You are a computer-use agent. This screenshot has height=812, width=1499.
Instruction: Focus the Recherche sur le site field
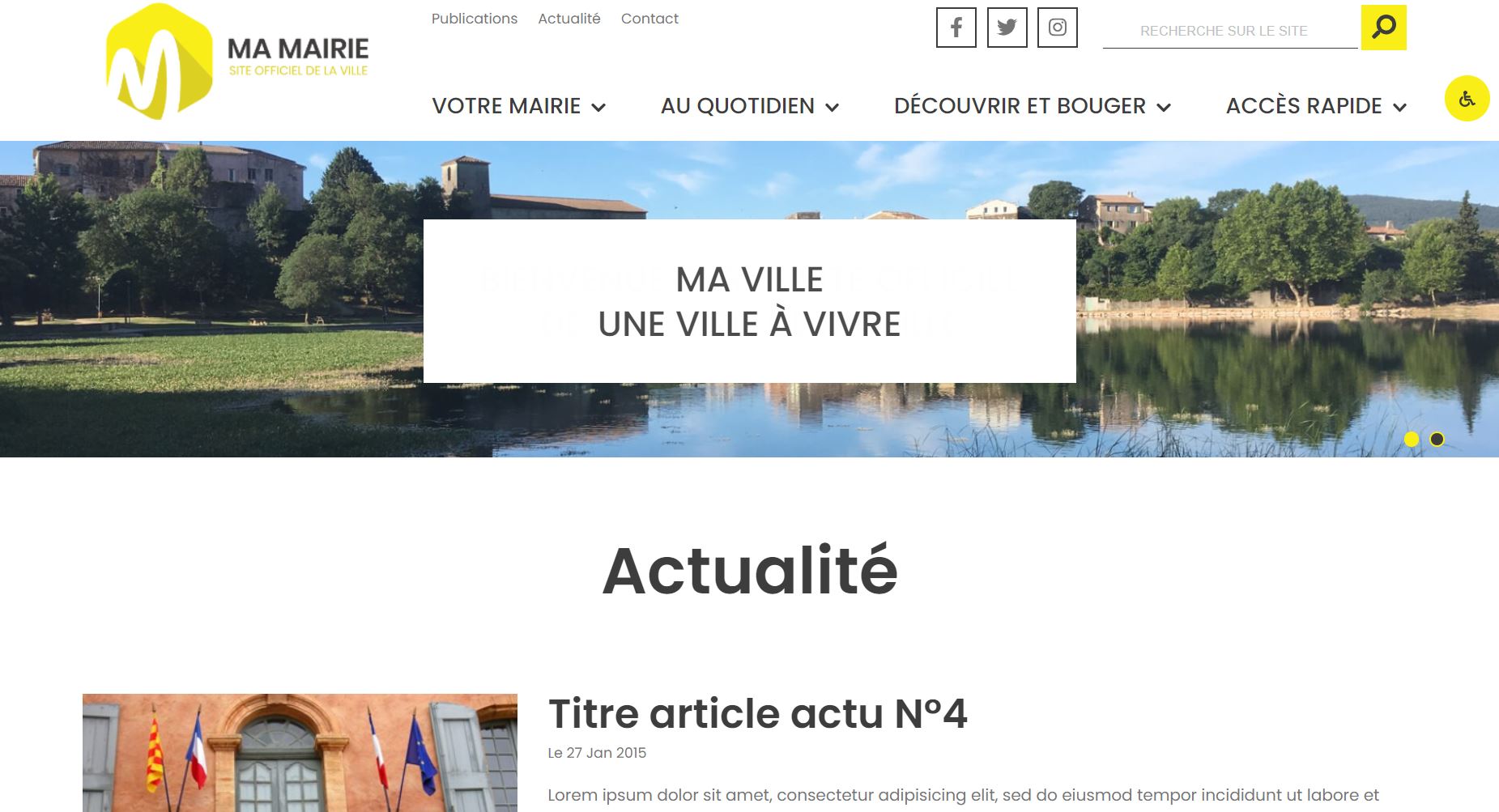(1230, 31)
